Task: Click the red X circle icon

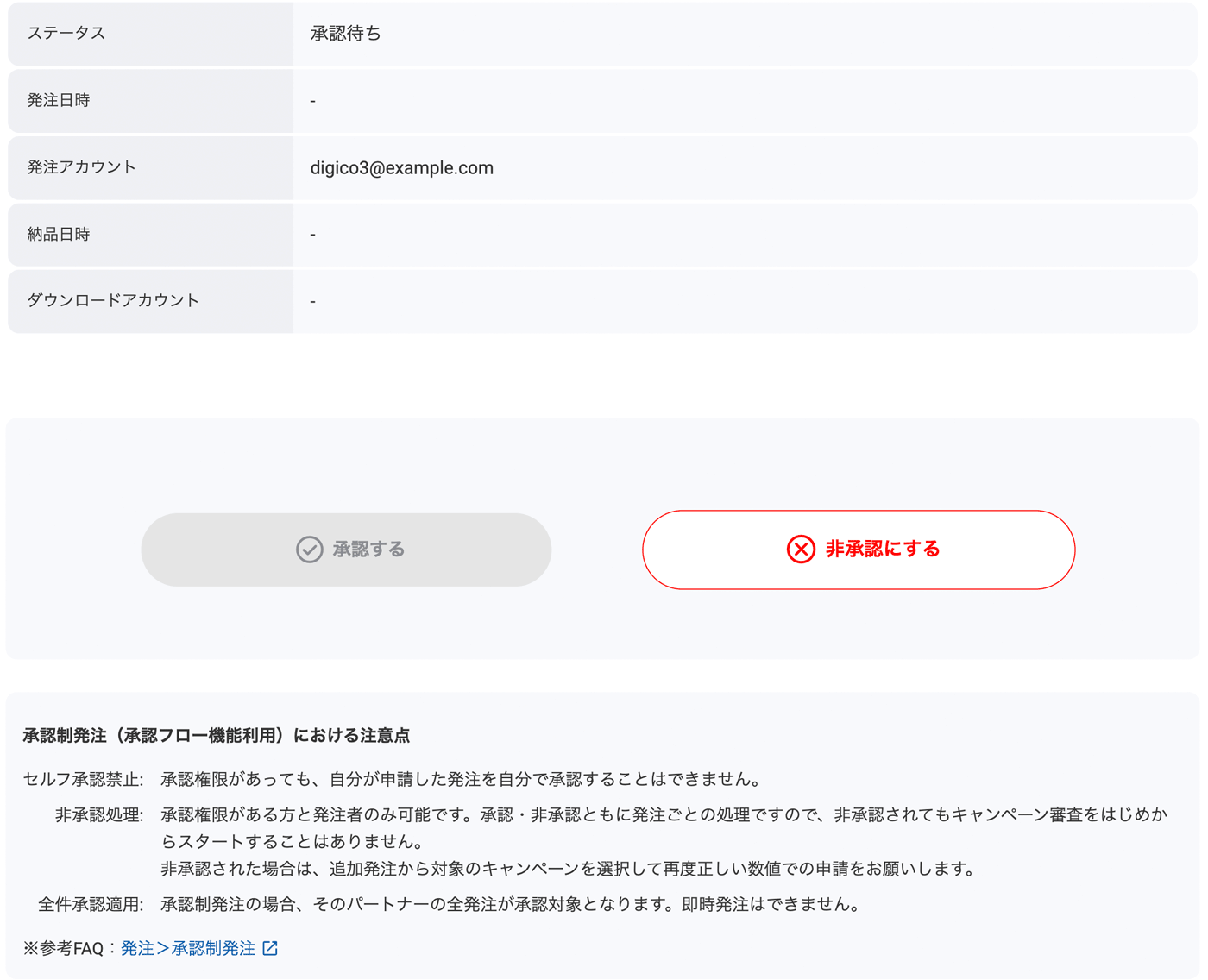Action: [x=801, y=550]
